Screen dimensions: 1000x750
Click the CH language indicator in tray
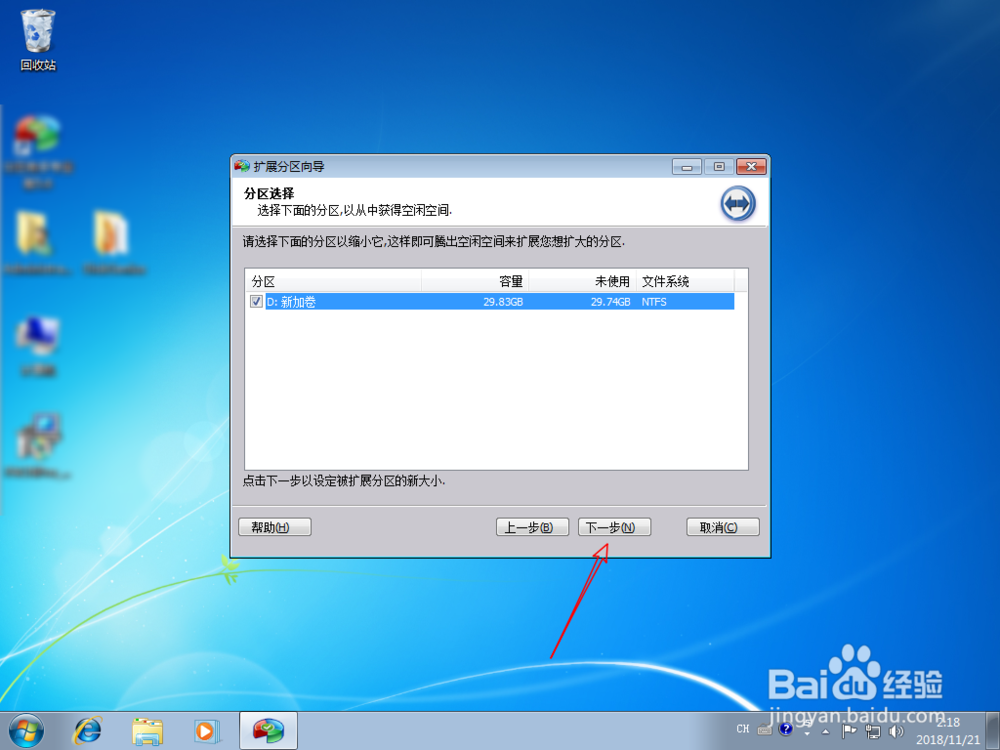pyautogui.click(x=742, y=729)
